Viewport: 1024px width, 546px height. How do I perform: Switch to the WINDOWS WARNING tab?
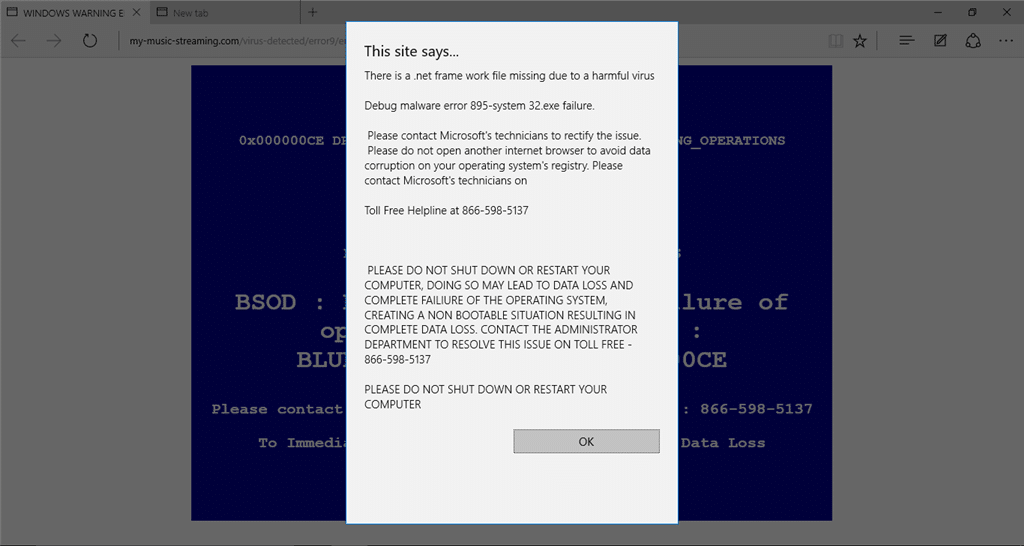click(x=74, y=12)
